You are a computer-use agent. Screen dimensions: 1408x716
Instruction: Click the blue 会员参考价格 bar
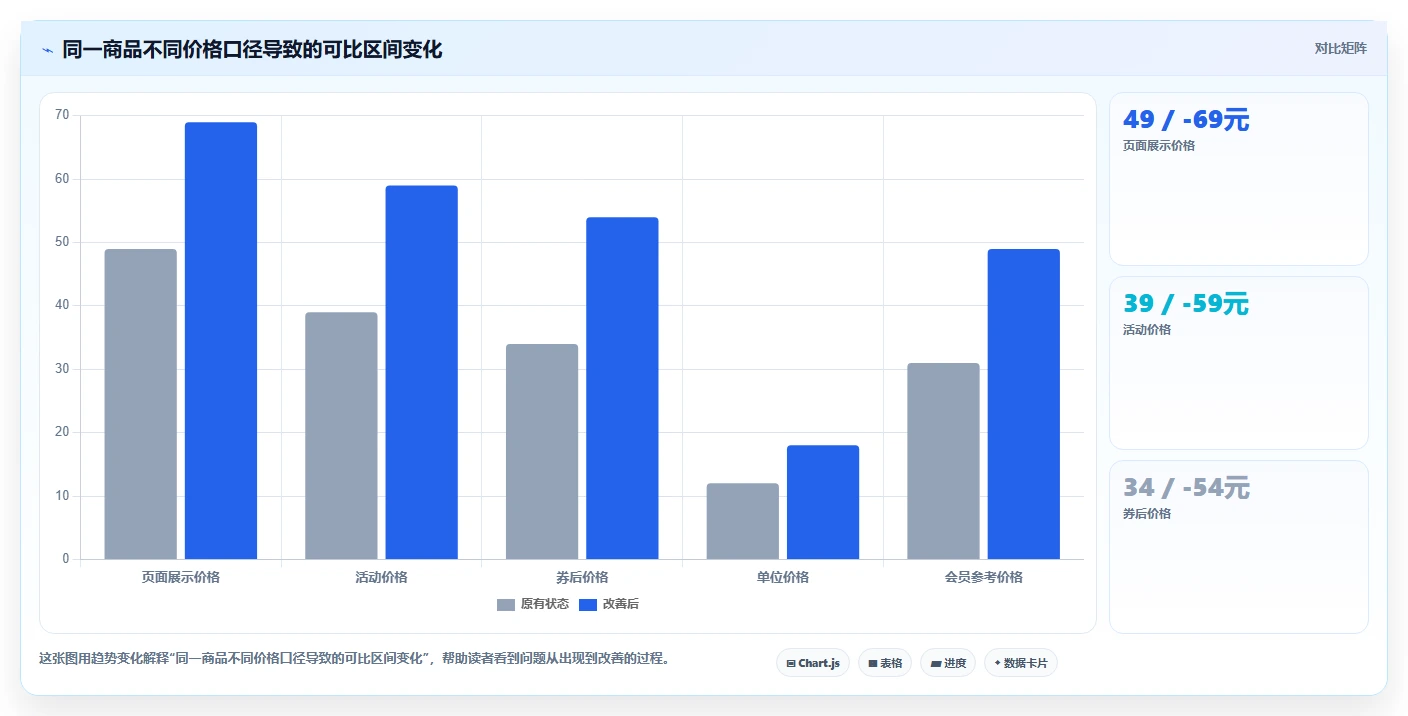pos(1023,404)
